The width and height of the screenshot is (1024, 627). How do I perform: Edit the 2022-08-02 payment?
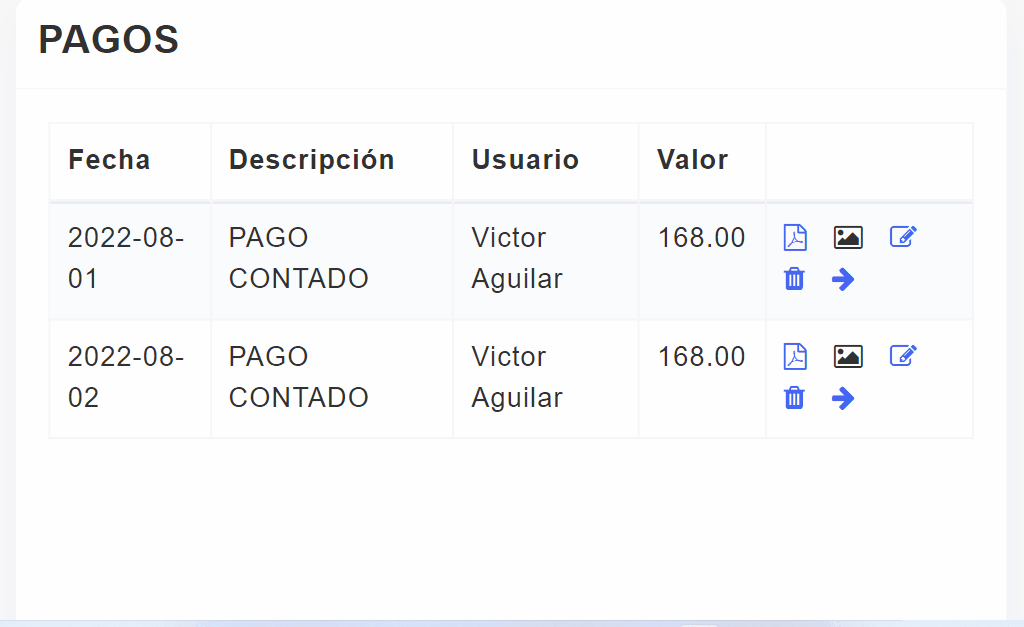tap(903, 357)
